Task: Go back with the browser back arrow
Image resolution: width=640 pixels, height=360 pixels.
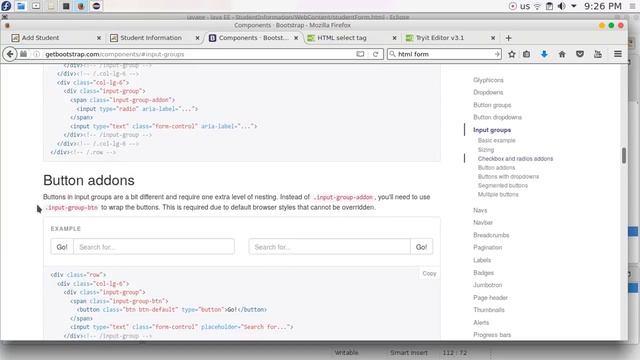Action: coord(10,54)
